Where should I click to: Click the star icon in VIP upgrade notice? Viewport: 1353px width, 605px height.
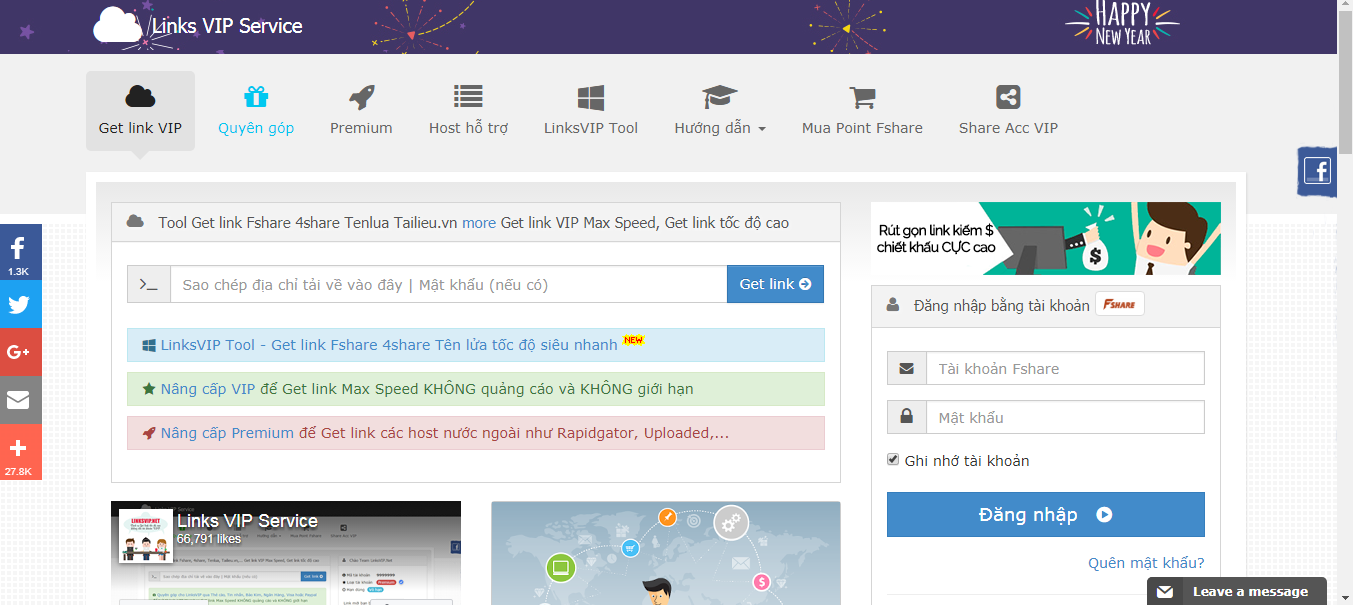148,389
